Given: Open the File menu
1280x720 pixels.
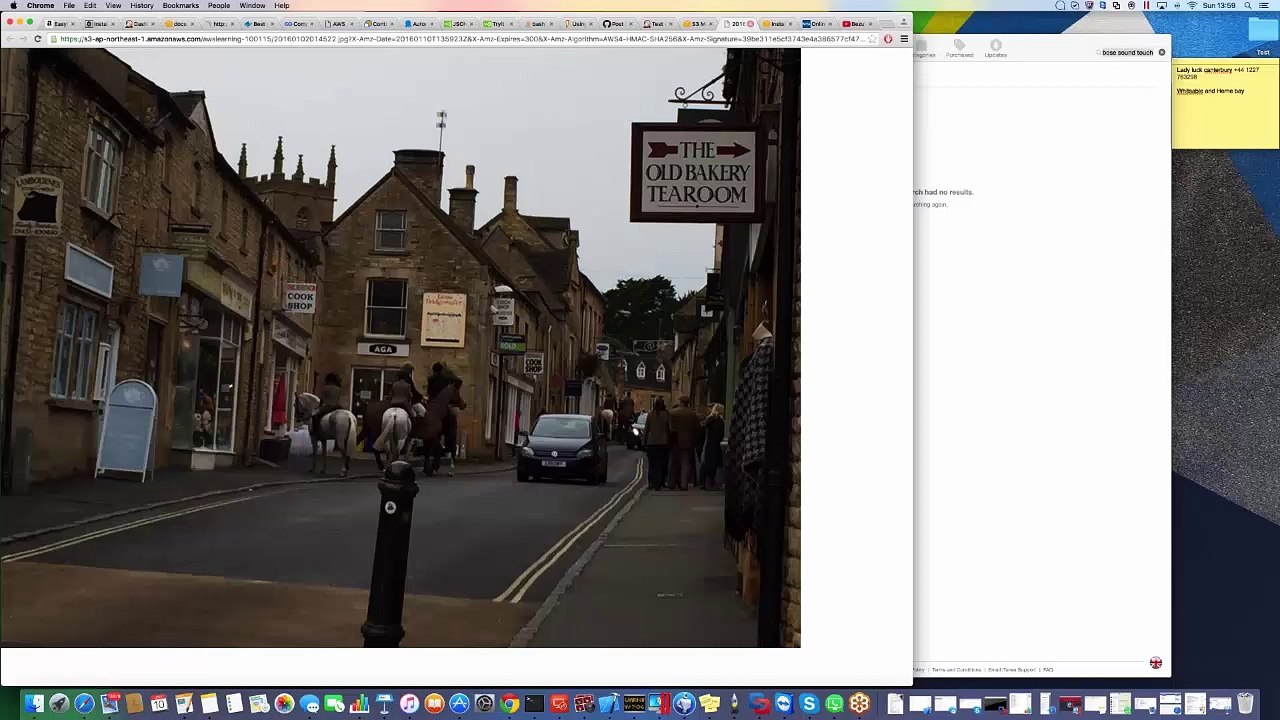Looking at the screenshot, I should [x=69, y=6].
